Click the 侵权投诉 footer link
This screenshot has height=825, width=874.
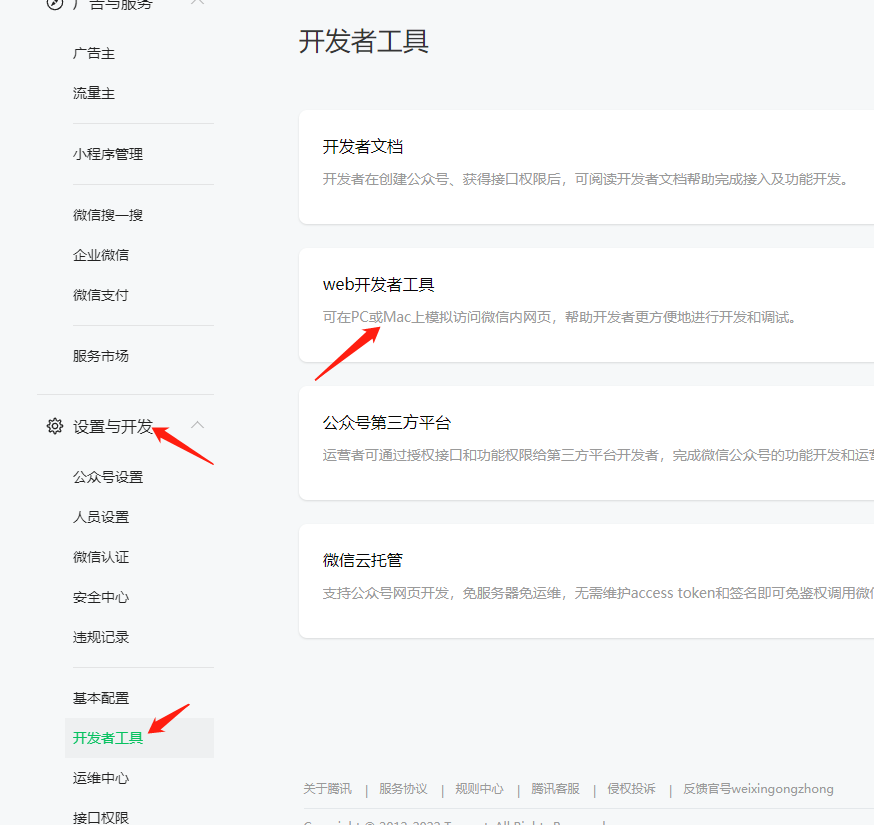tap(632, 789)
